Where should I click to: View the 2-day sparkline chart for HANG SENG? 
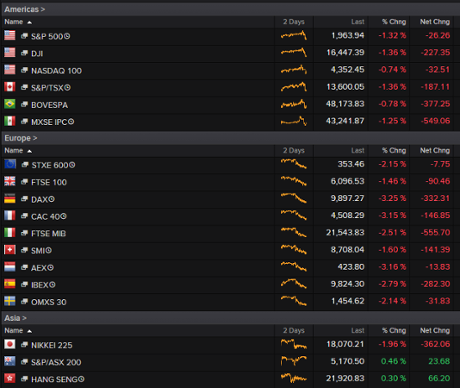pyautogui.click(x=294, y=378)
